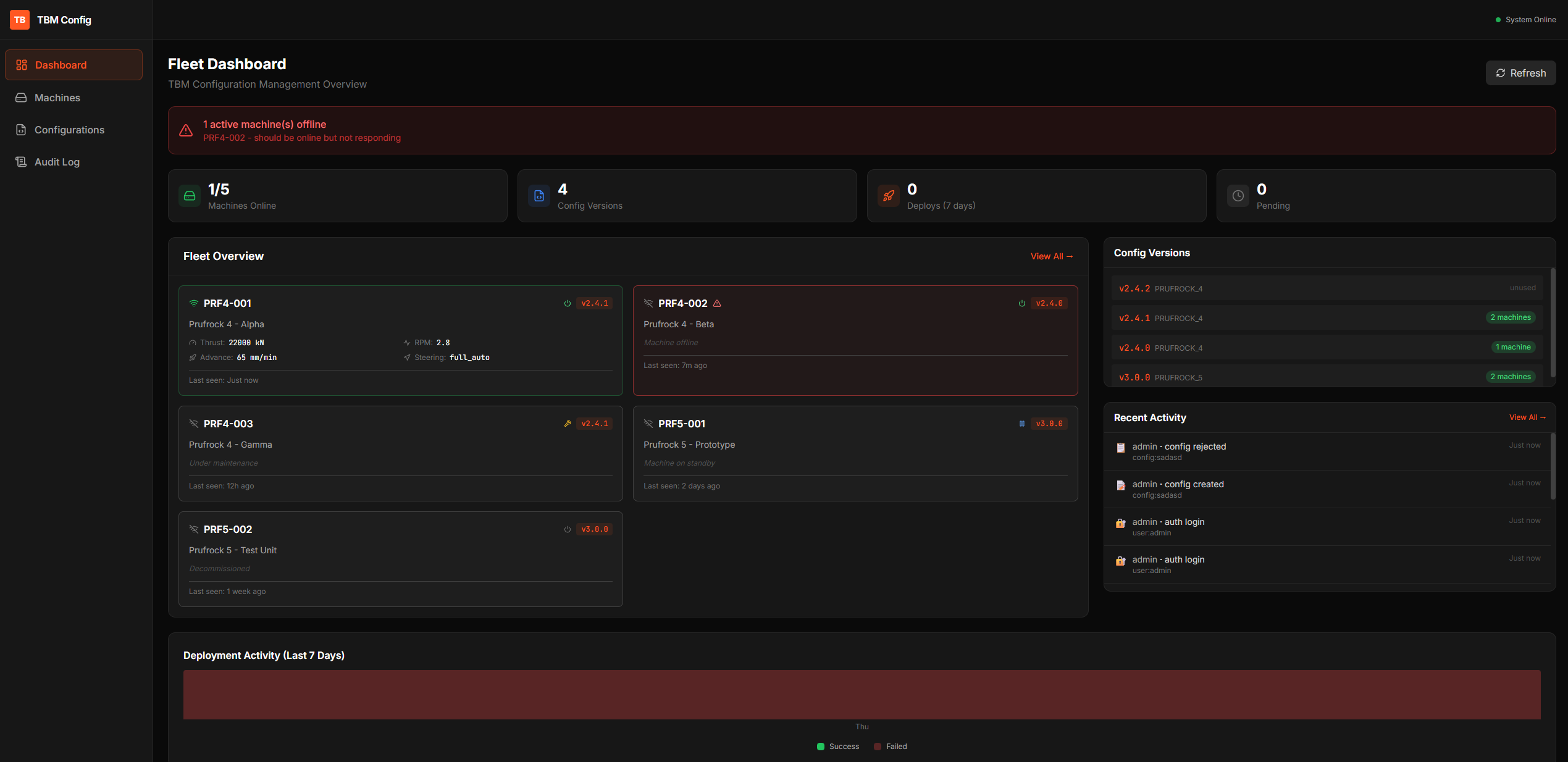Click the System Online status indicator

tap(1525, 20)
